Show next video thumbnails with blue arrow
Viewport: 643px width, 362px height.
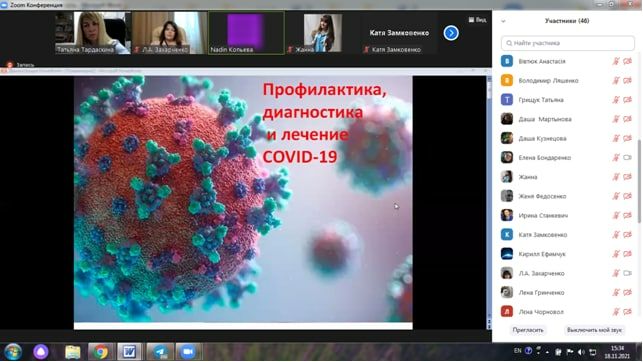(451, 33)
